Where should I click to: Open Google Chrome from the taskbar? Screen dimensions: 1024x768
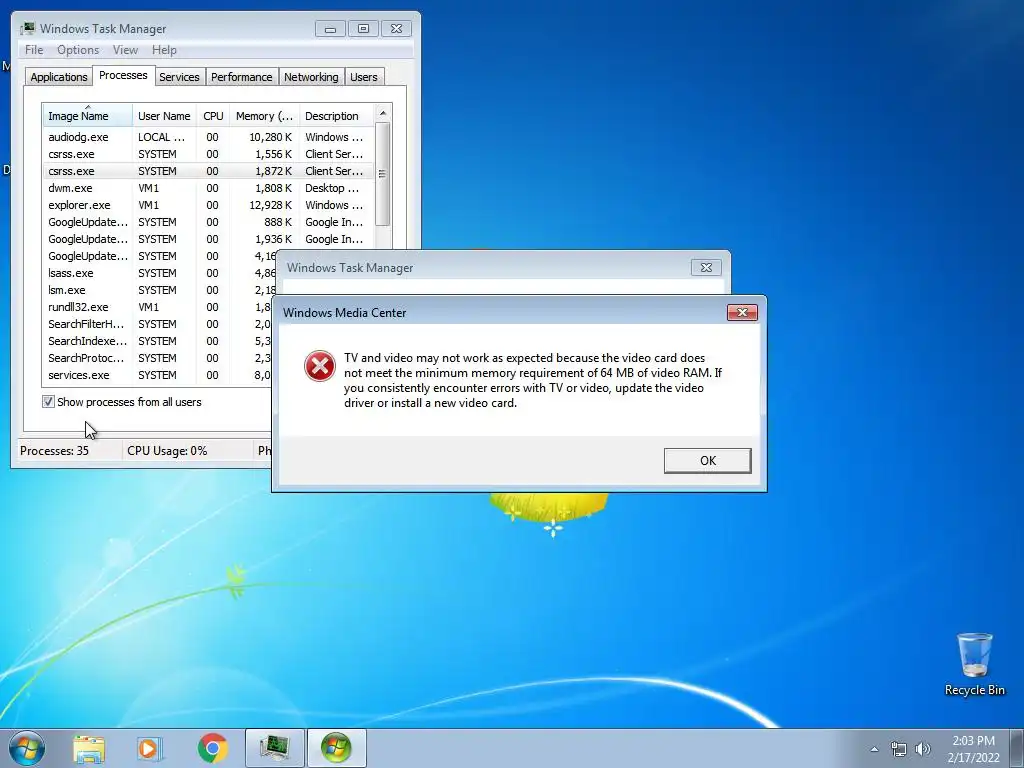coord(212,748)
